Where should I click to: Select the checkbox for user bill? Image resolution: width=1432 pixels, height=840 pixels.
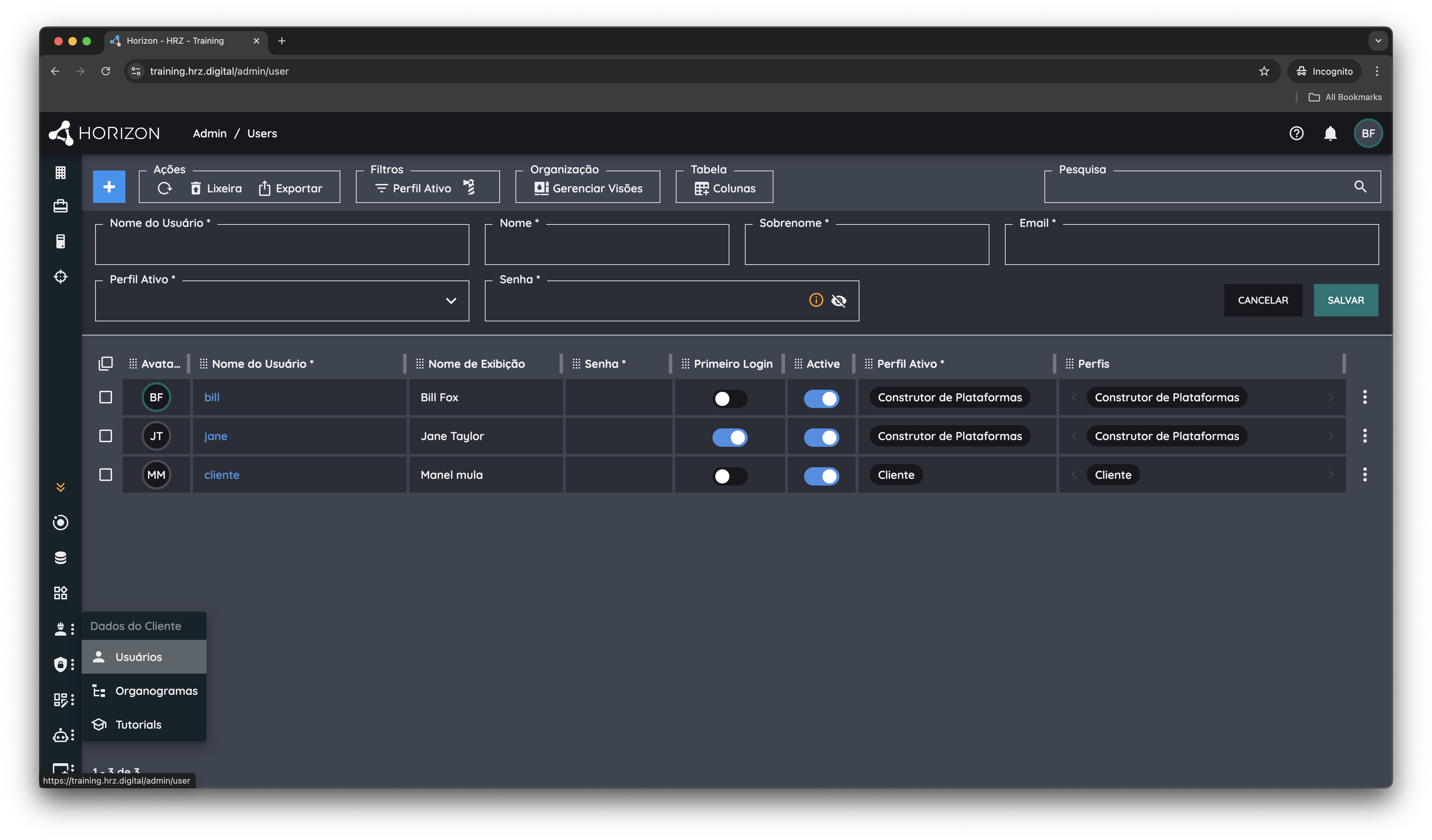(x=106, y=397)
